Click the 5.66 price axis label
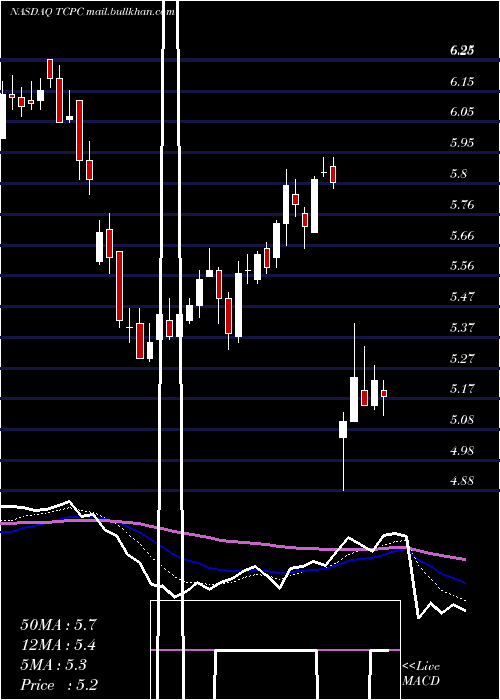 (x=462, y=235)
